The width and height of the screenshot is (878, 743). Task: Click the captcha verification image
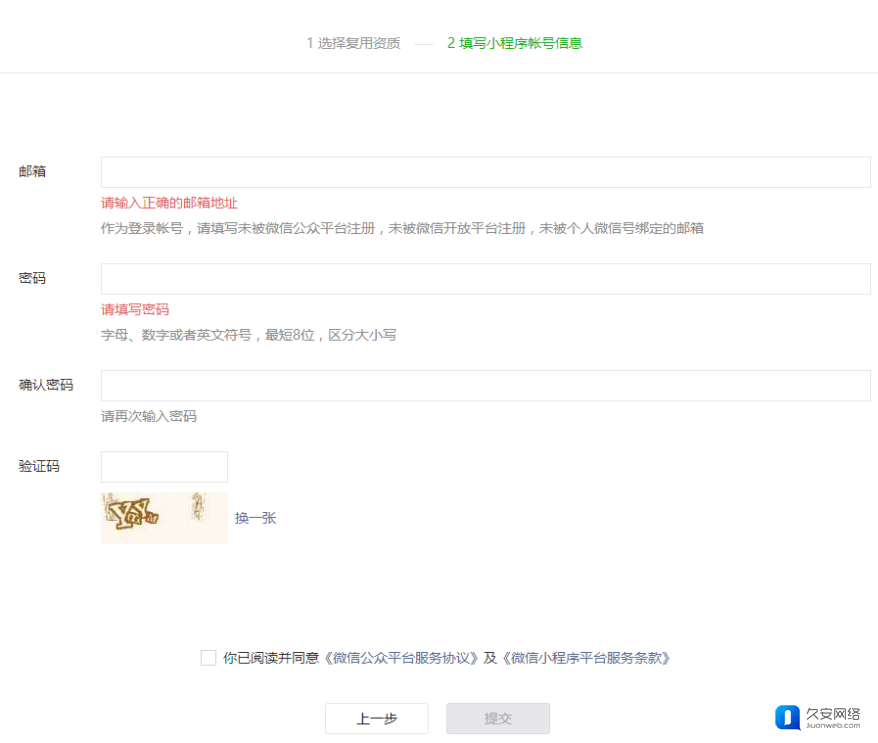coord(164,518)
